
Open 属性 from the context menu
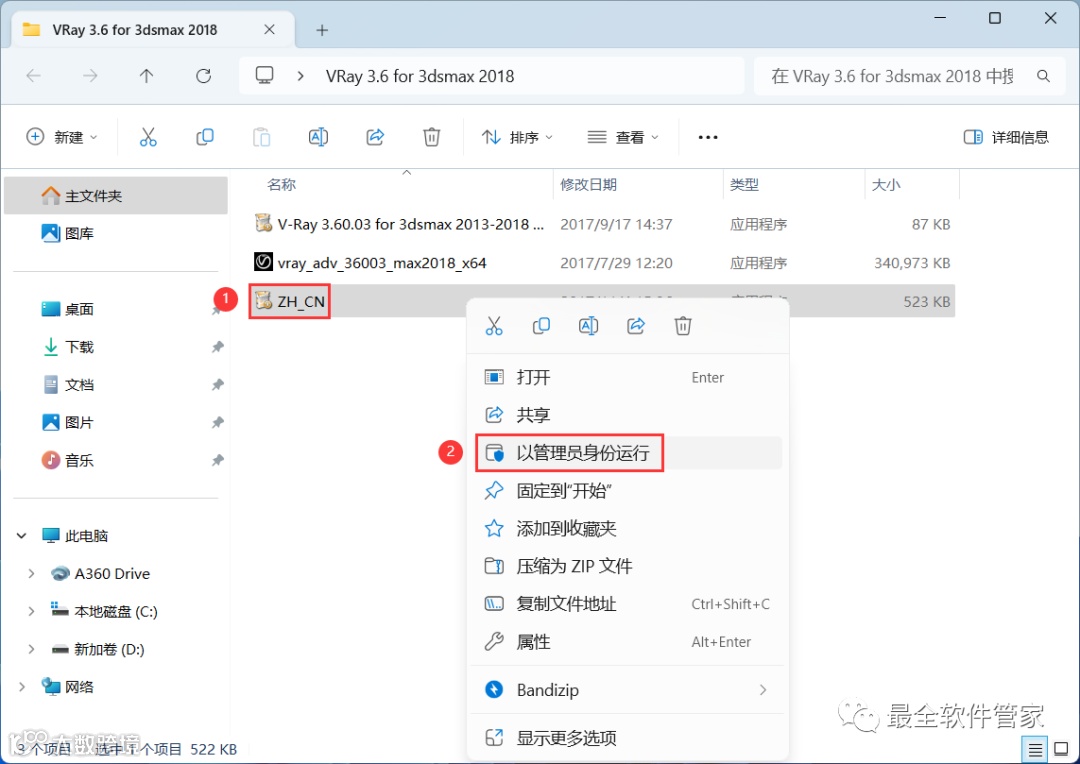(x=627, y=642)
